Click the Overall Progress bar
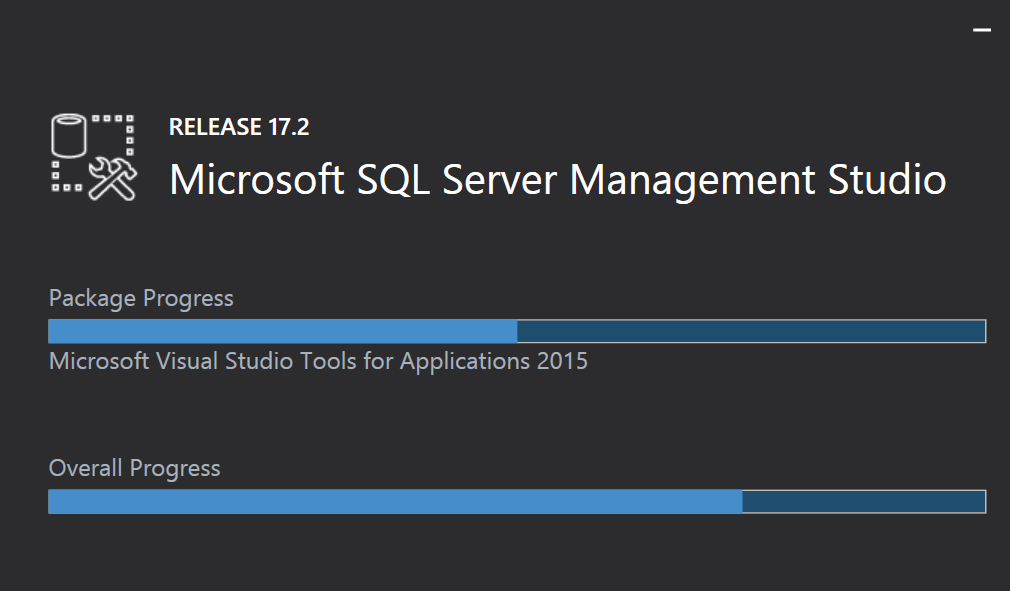The width and height of the screenshot is (1010, 591). (x=517, y=502)
